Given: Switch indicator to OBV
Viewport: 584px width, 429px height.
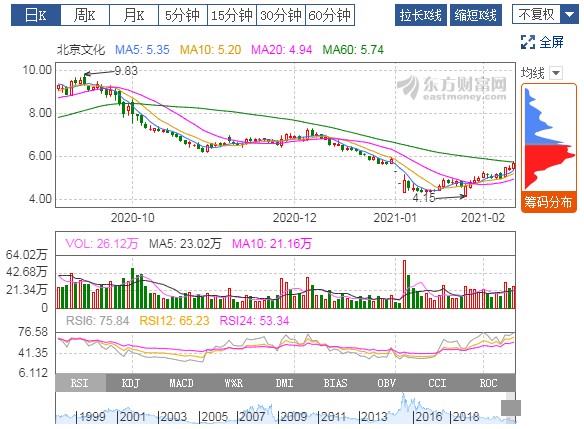Looking at the screenshot, I should click(x=386, y=383).
